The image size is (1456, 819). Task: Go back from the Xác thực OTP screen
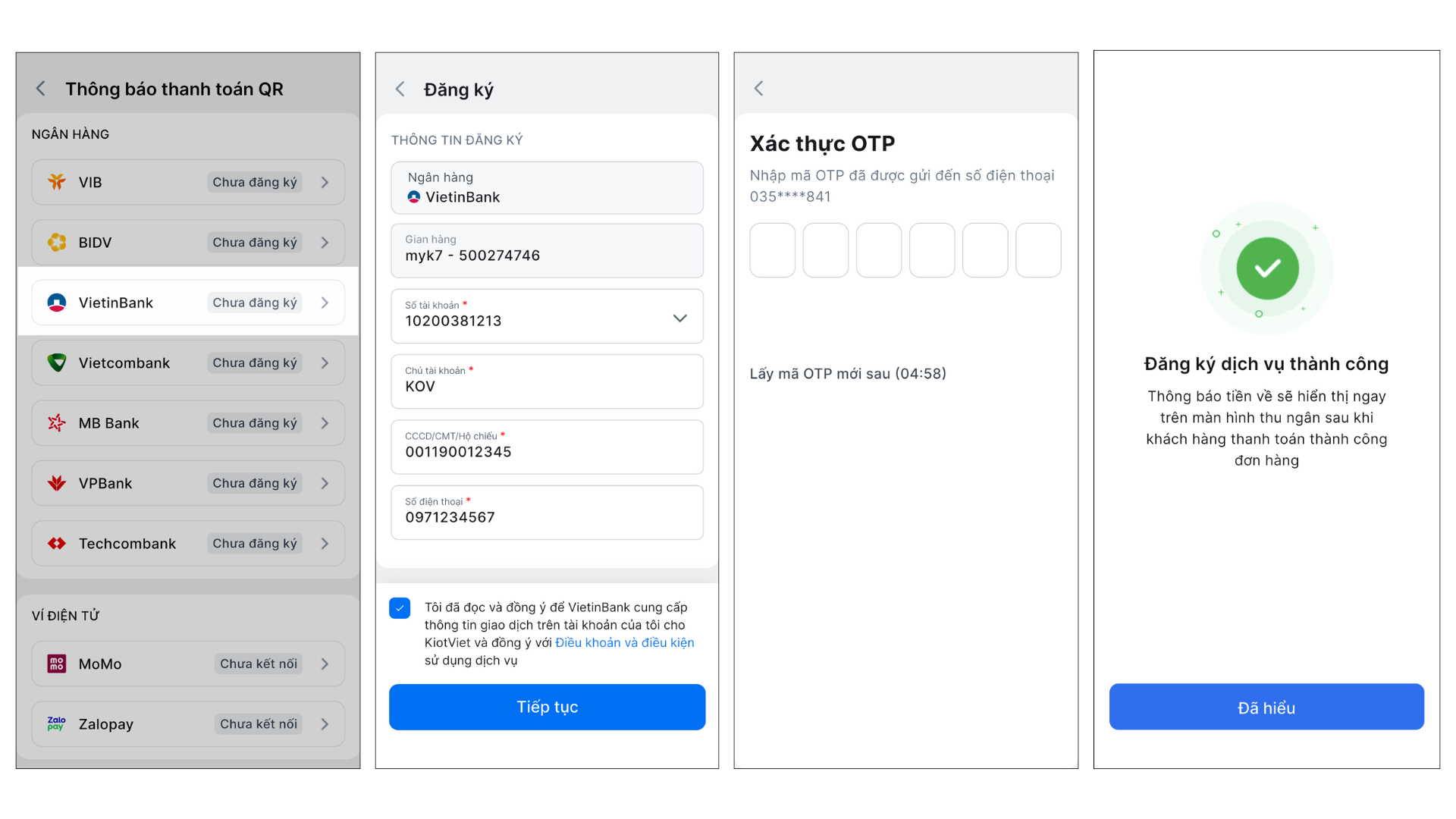(x=759, y=89)
